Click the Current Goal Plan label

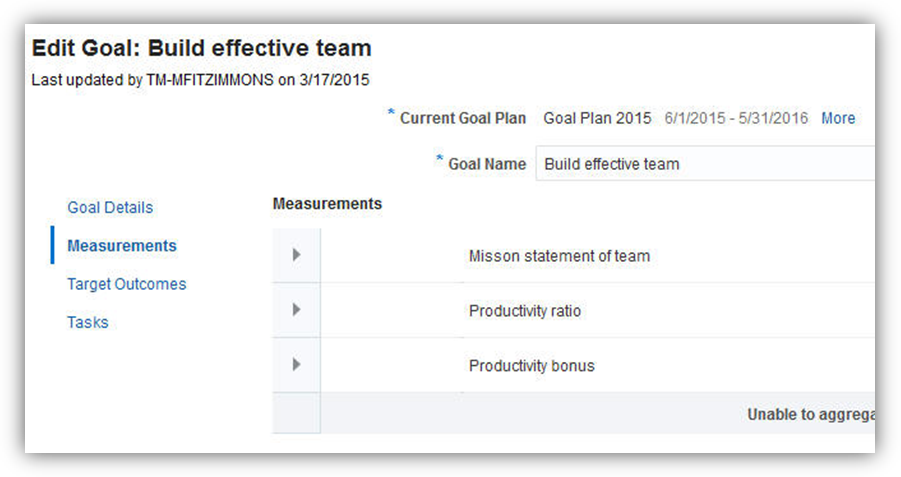[462, 118]
